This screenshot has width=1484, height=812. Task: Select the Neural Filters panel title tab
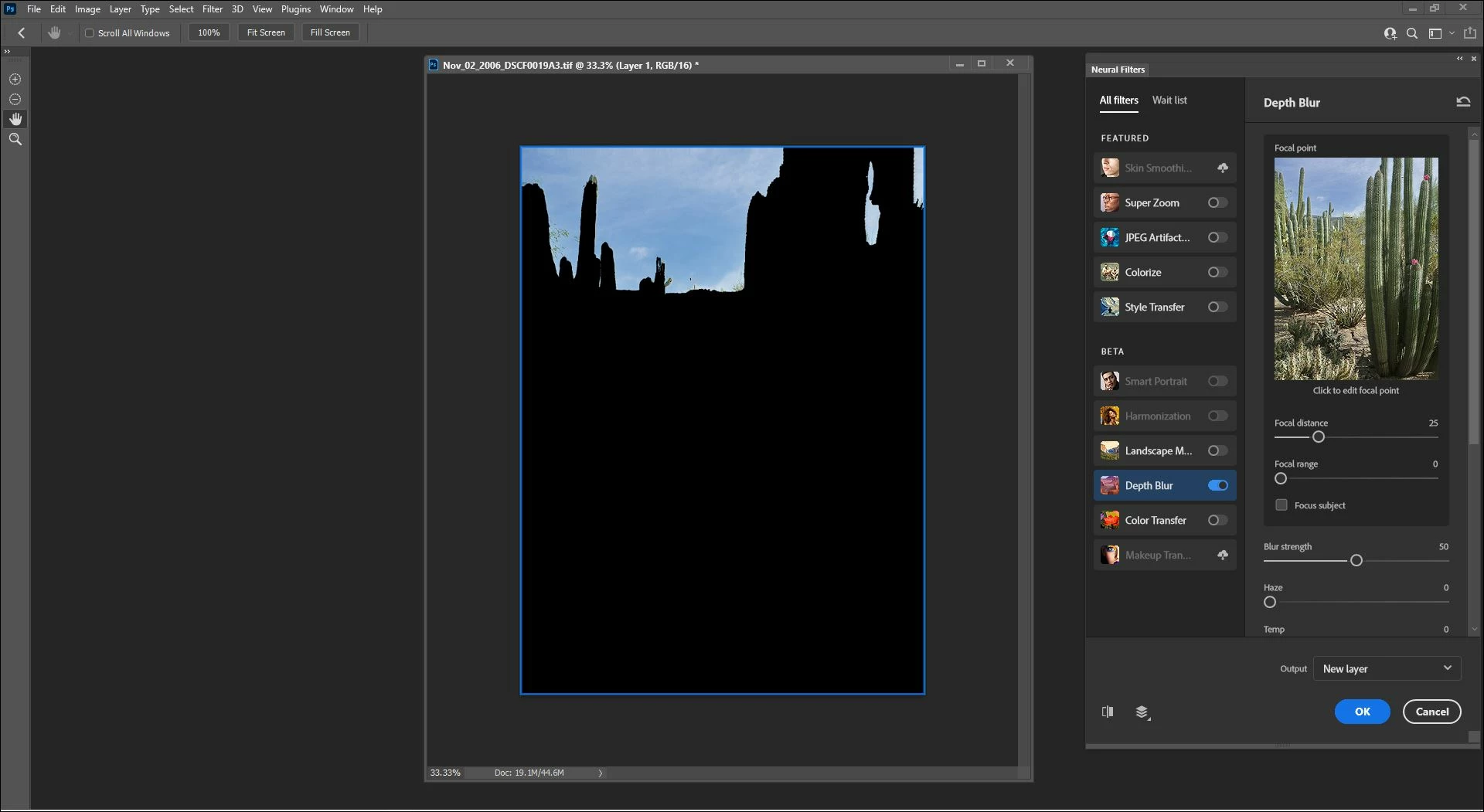coord(1118,70)
